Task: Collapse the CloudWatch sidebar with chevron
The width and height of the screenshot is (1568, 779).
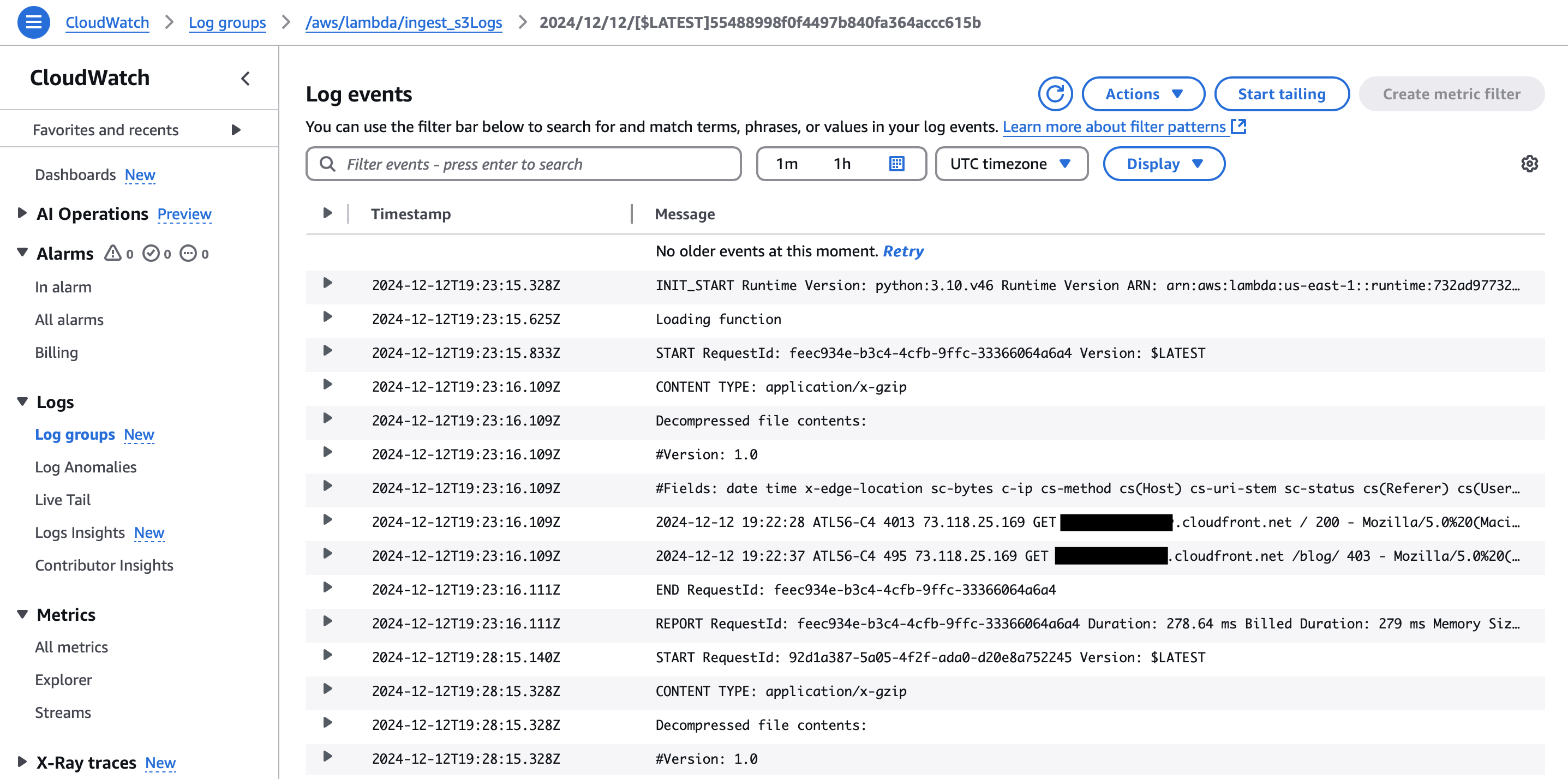Action: point(246,79)
